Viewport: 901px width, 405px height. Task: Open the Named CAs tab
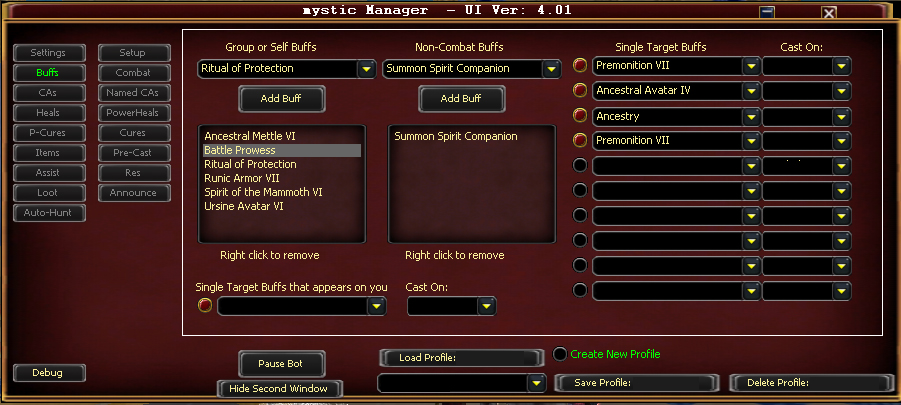pyautogui.click(x=134, y=92)
